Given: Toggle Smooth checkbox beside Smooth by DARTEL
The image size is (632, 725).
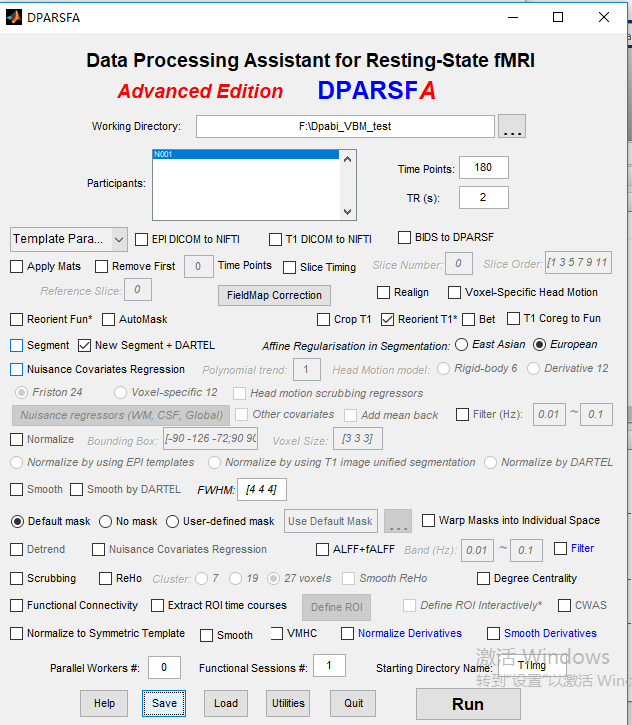Looking at the screenshot, I should (x=17, y=490).
